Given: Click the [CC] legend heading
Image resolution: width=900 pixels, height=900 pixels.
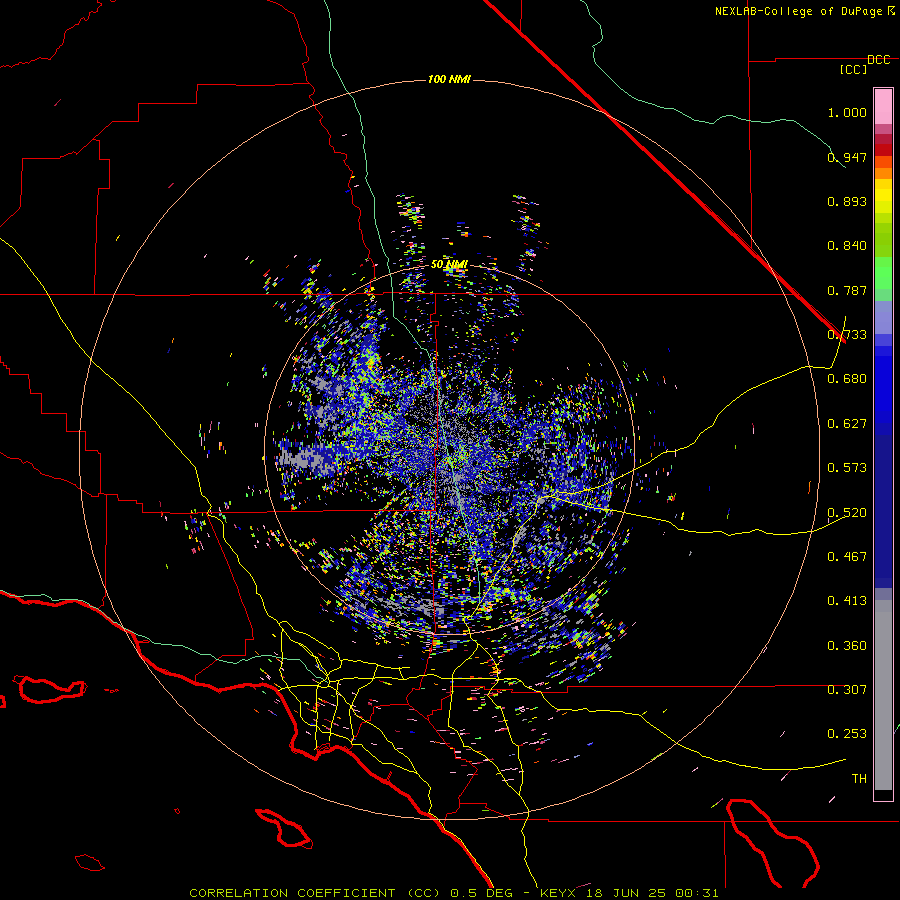Looking at the screenshot, I should pyautogui.click(x=853, y=69).
